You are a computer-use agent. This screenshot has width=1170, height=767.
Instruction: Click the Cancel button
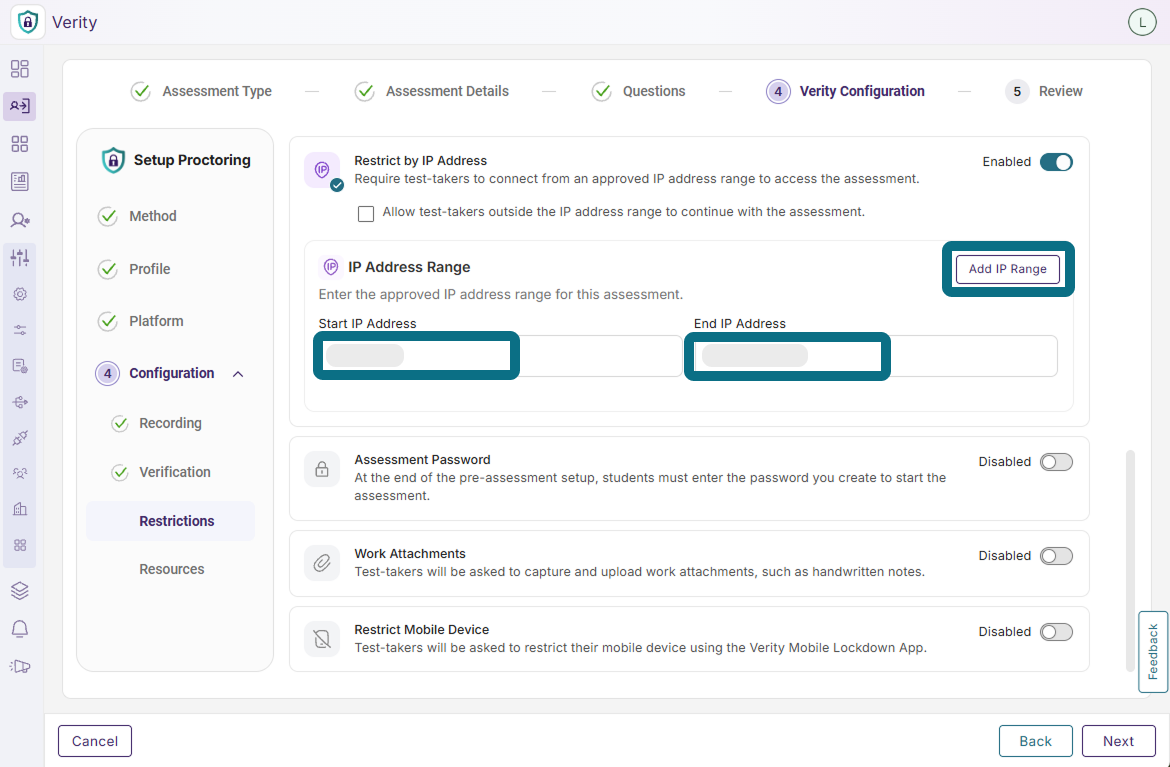point(95,741)
